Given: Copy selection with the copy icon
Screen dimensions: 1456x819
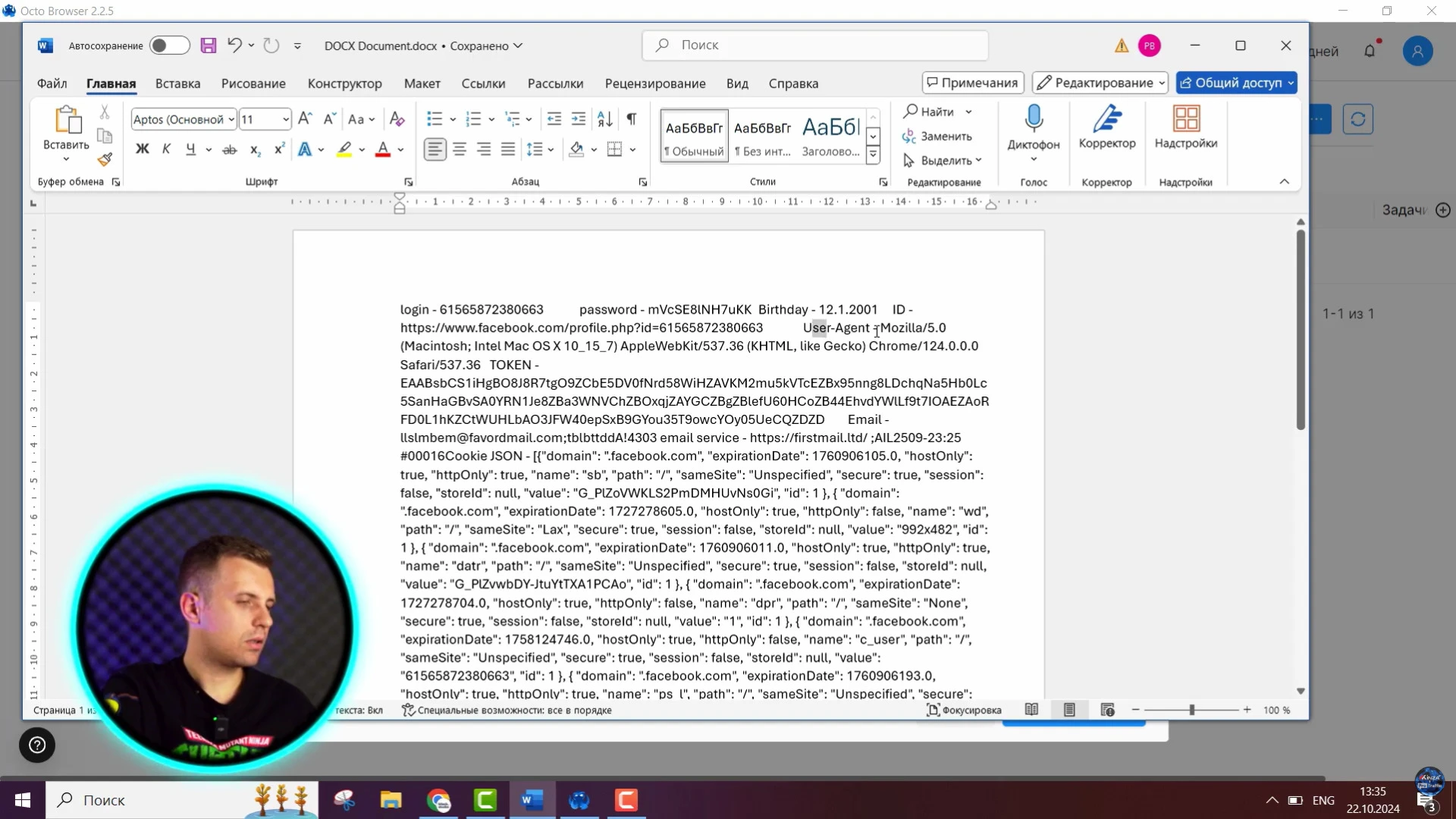Looking at the screenshot, I should 105,136.
